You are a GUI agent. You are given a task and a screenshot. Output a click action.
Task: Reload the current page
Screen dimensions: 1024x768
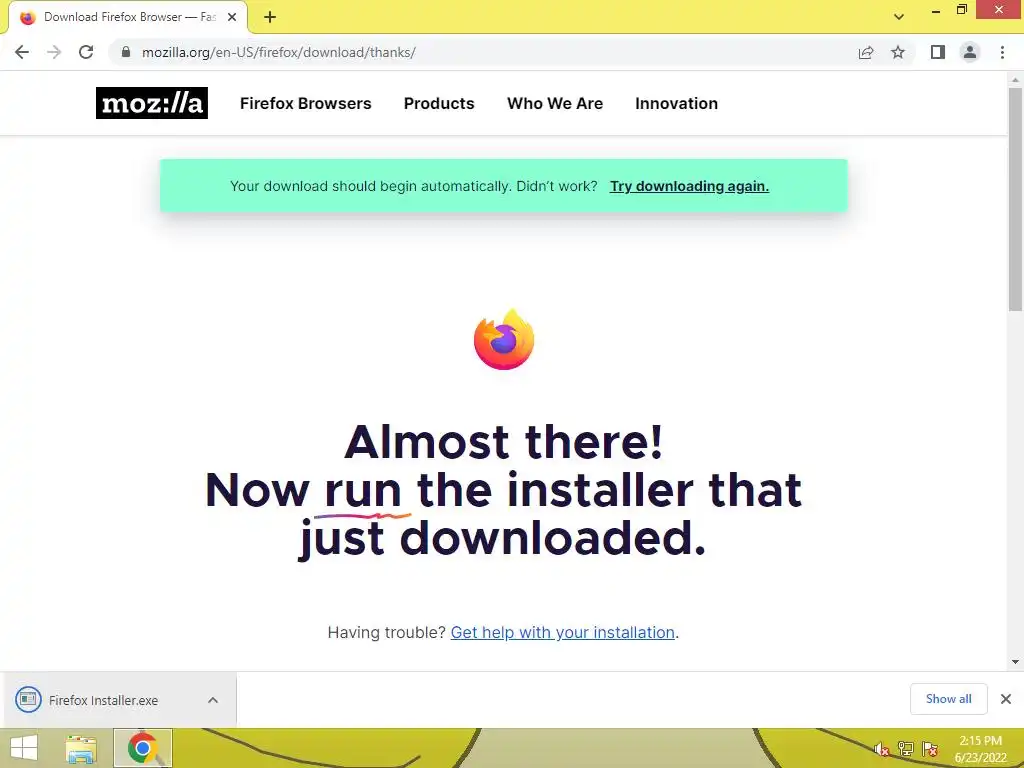tap(86, 52)
